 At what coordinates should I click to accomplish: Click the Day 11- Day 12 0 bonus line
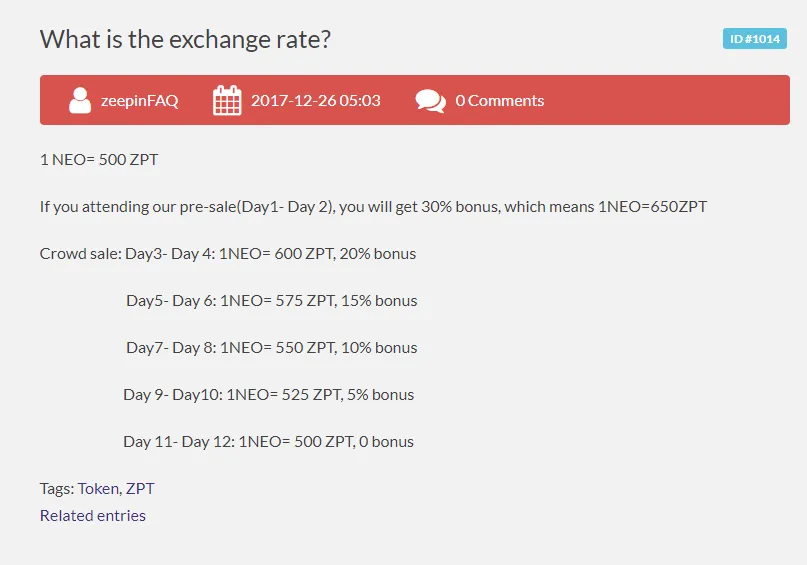coord(269,442)
